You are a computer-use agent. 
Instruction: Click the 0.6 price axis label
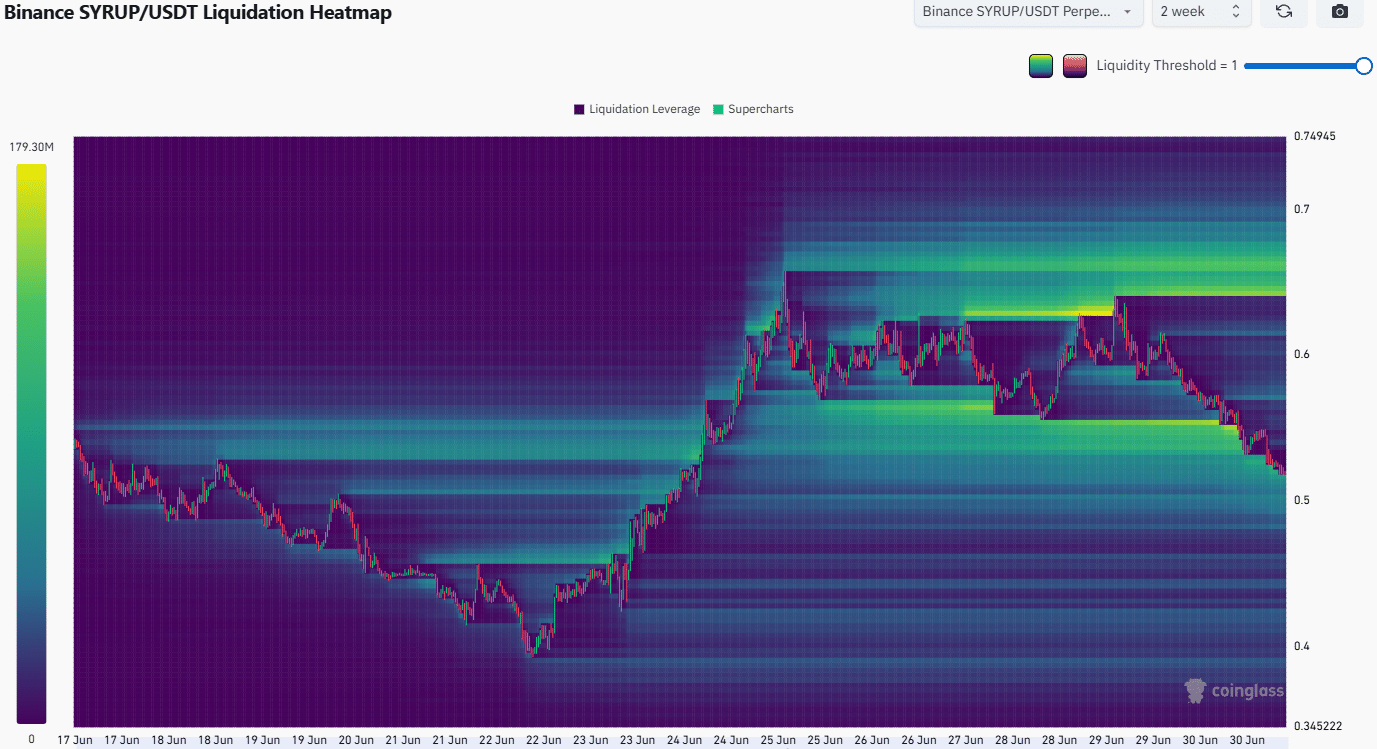click(1301, 354)
